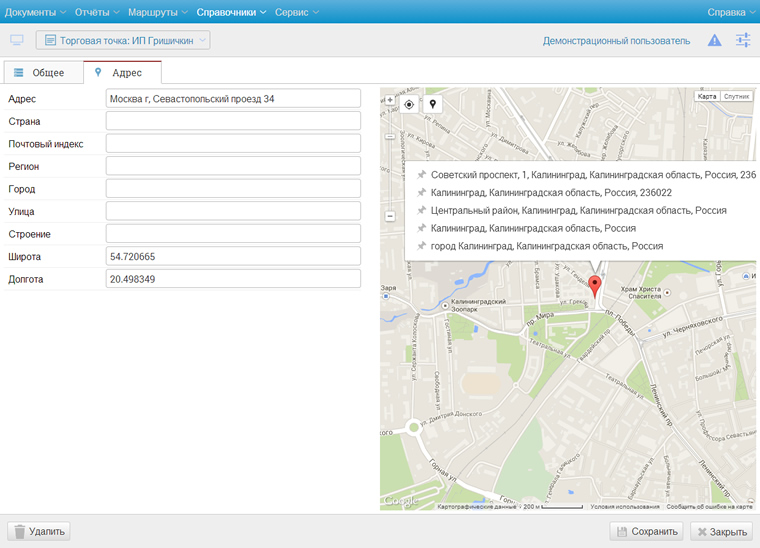
Task: Click the map zoom slider track
Action: pyautogui.click(x=390, y=158)
